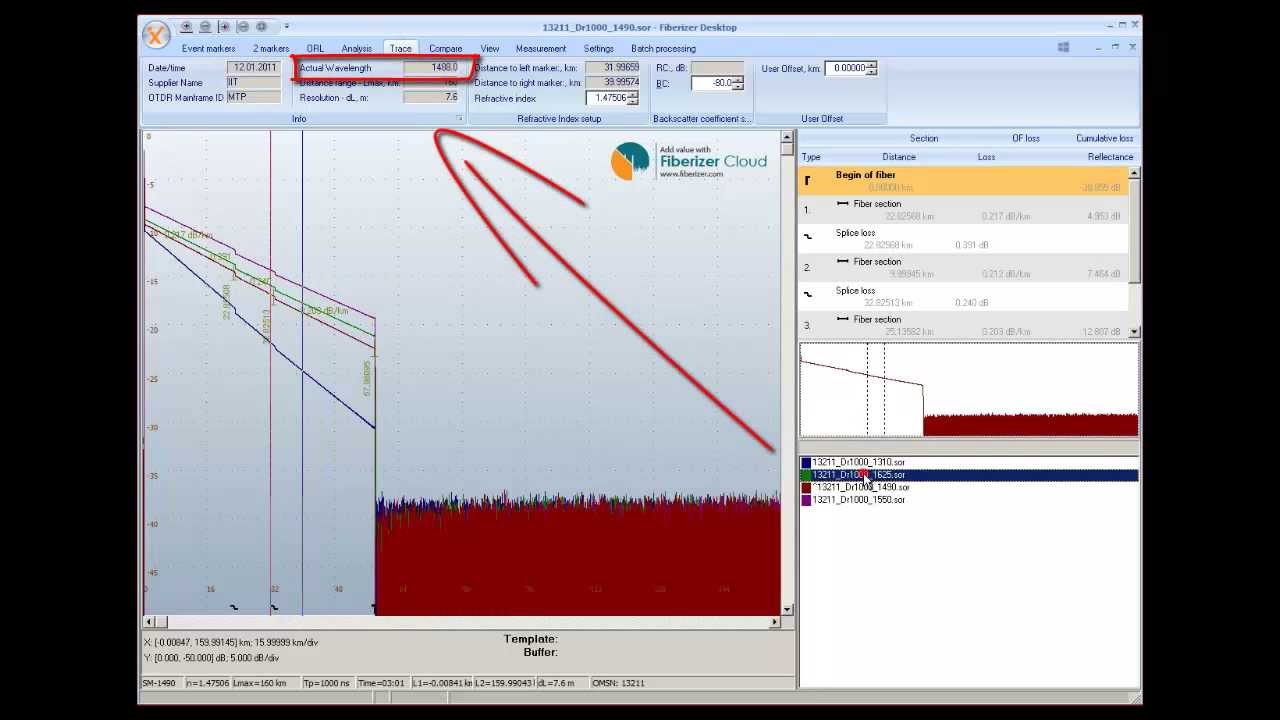1280x720 pixels.
Task: Click the event table scroll up arrow
Action: pos(1134,173)
